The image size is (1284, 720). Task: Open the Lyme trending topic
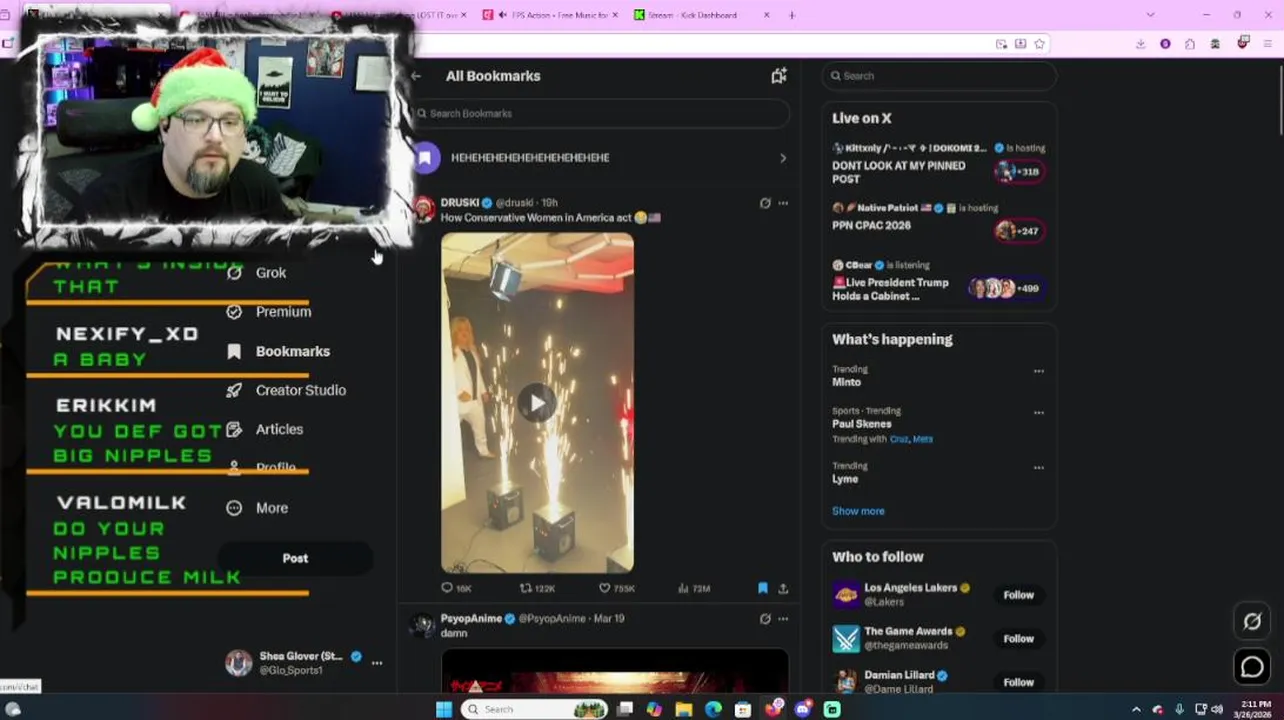click(x=845, y=479)
